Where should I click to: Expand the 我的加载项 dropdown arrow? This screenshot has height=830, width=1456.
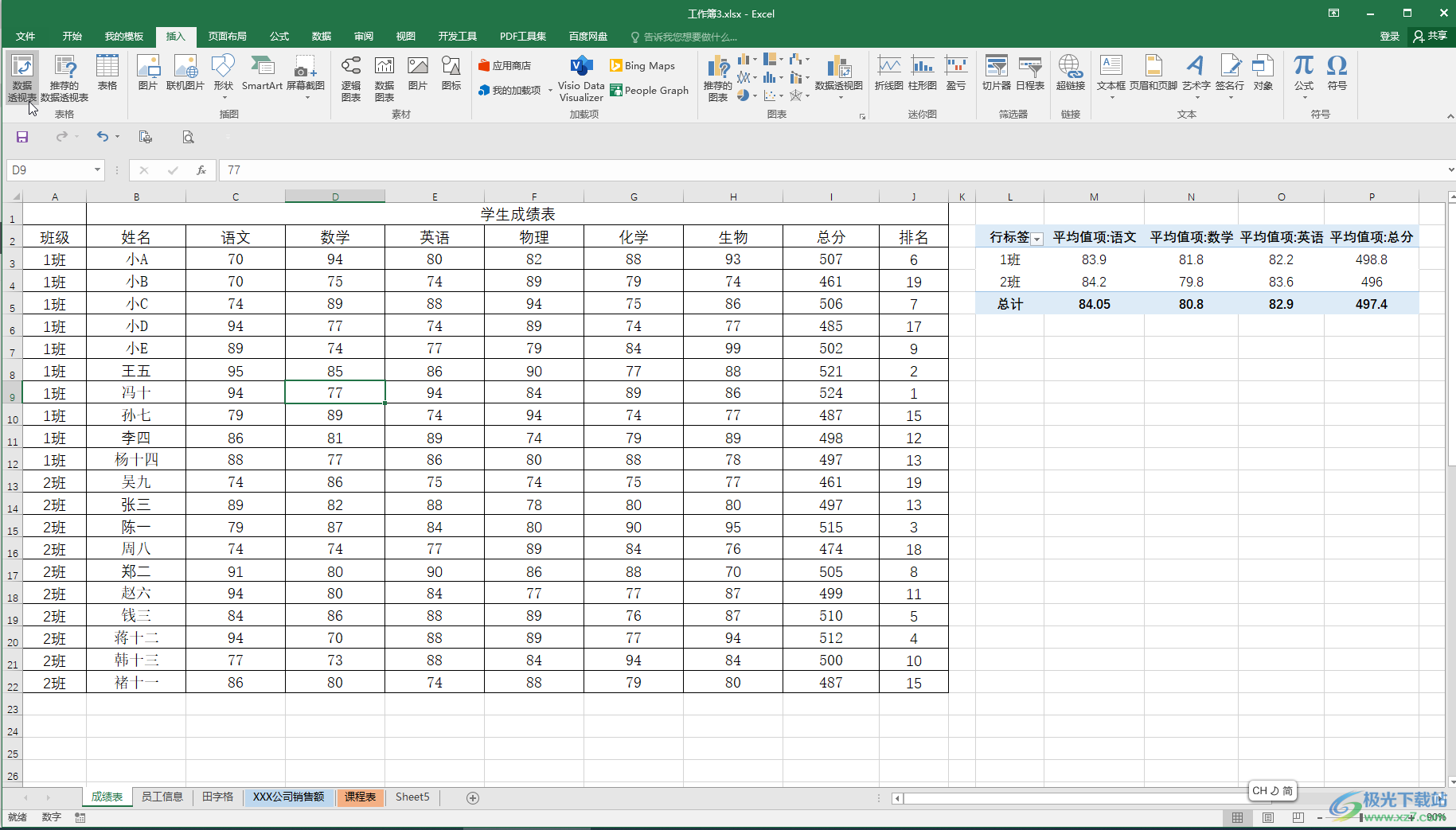coord(550,91)
